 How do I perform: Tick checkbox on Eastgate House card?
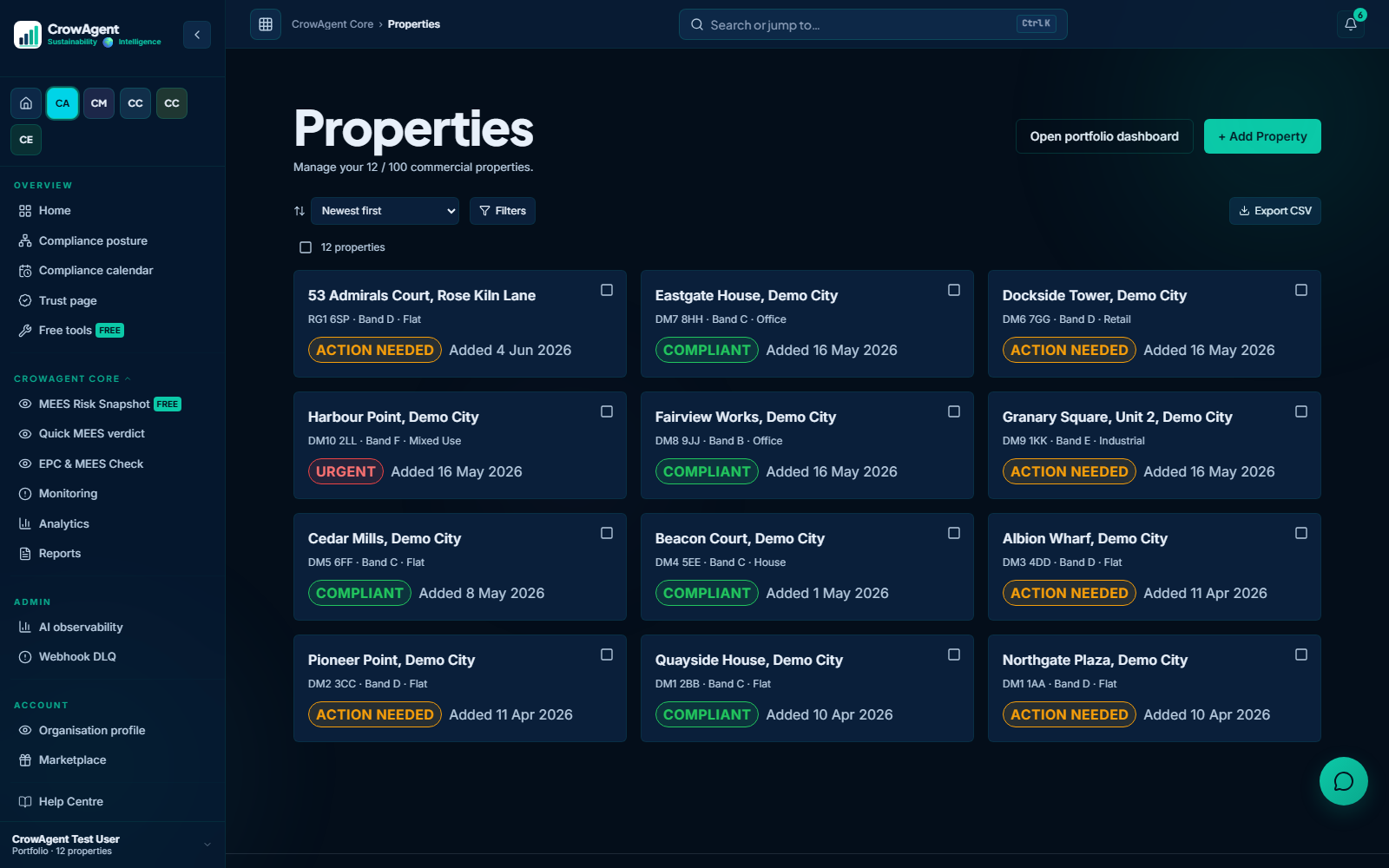tap(954, 290)
